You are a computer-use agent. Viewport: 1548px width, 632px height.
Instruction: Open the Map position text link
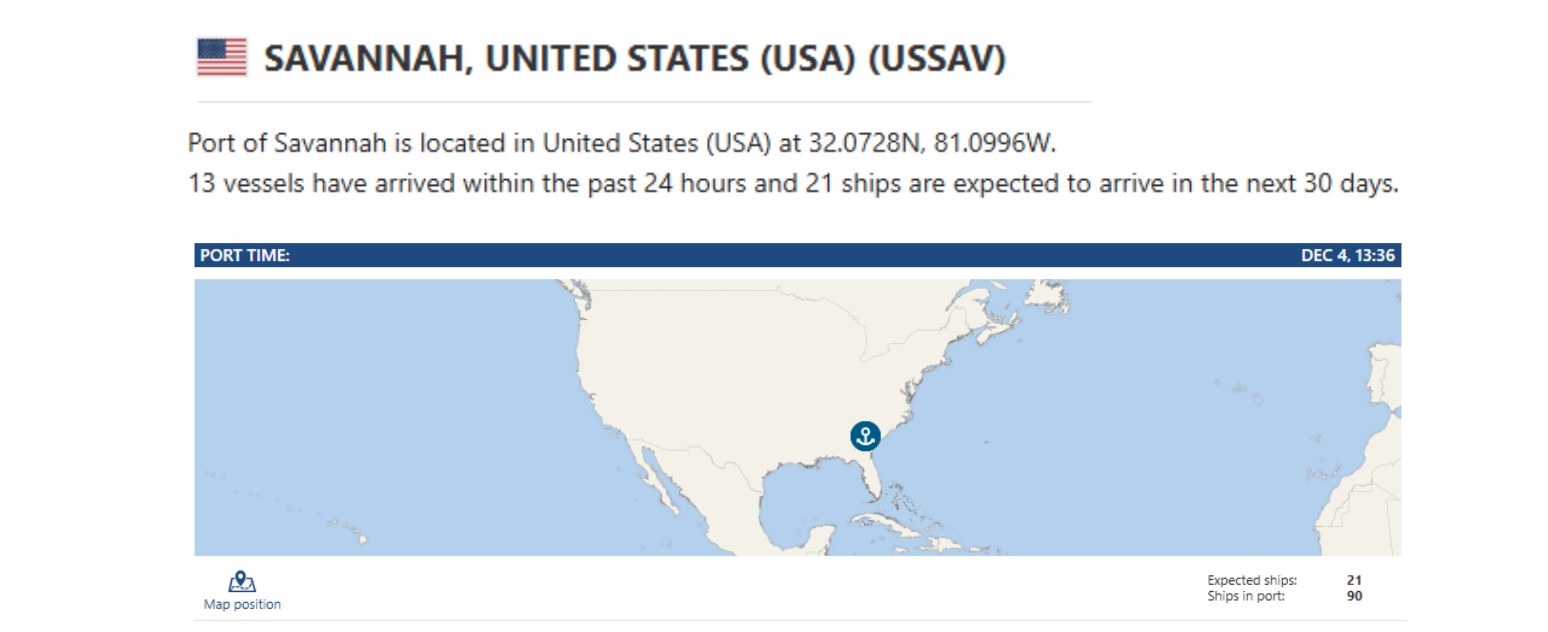(x=242, y=604)
